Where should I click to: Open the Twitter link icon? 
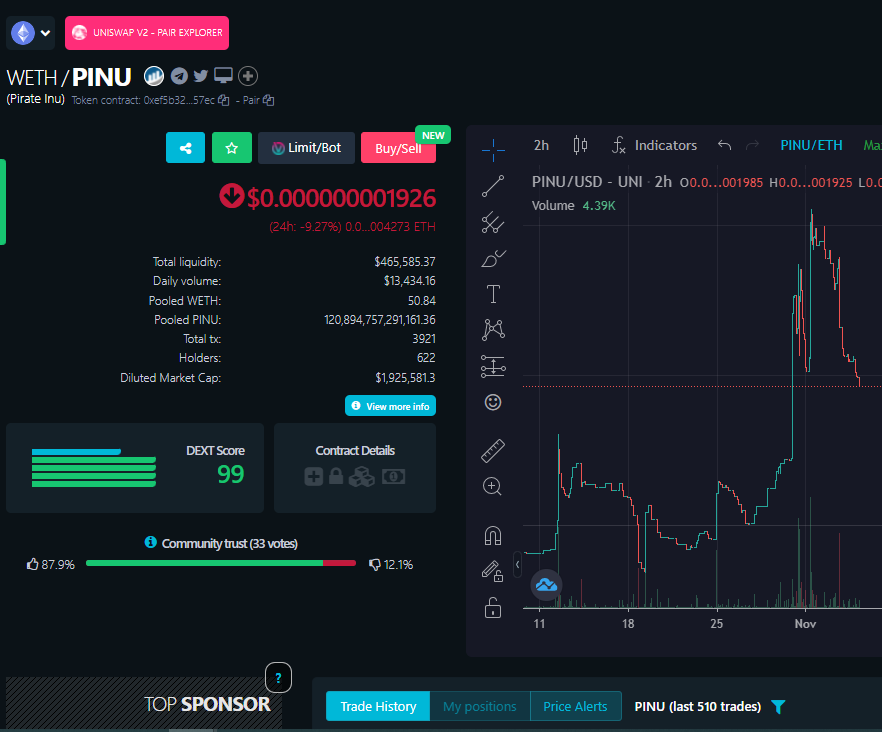[201, 76]
